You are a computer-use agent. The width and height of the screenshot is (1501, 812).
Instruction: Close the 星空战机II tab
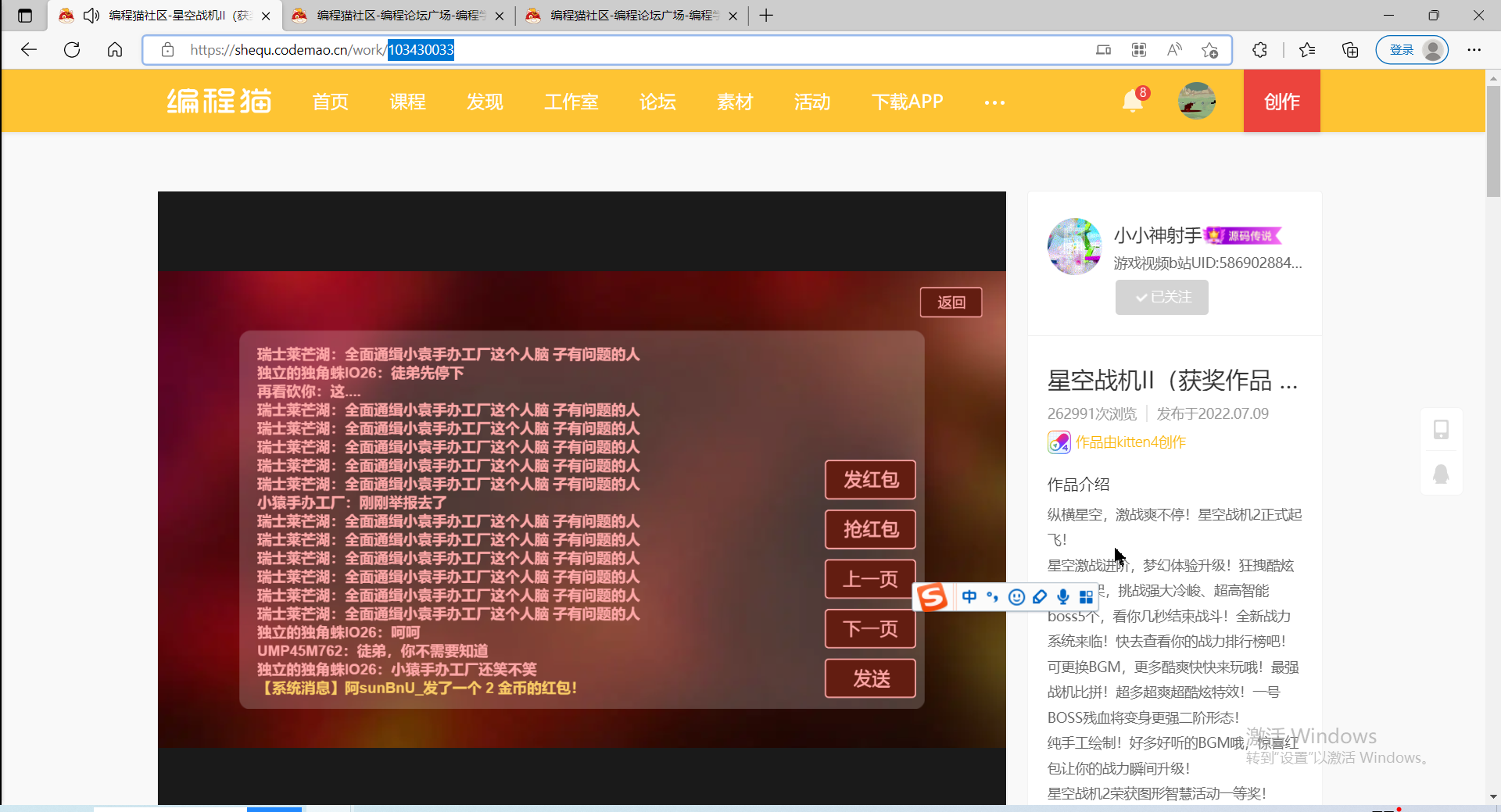click(x=266, y=16)
